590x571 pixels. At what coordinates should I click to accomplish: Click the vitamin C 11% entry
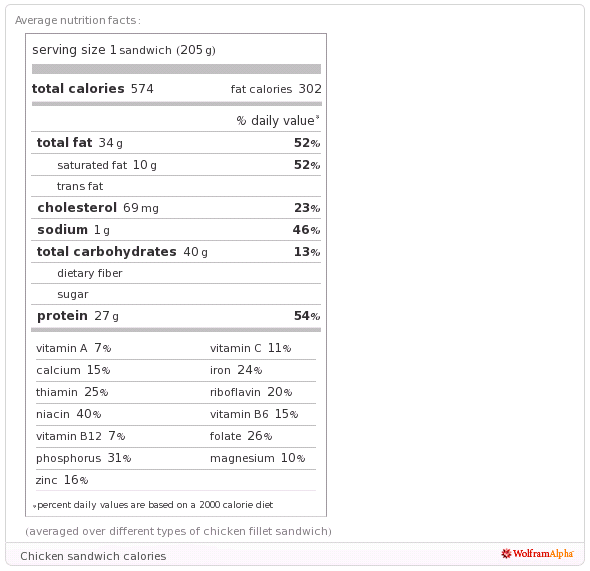point(250,348)
